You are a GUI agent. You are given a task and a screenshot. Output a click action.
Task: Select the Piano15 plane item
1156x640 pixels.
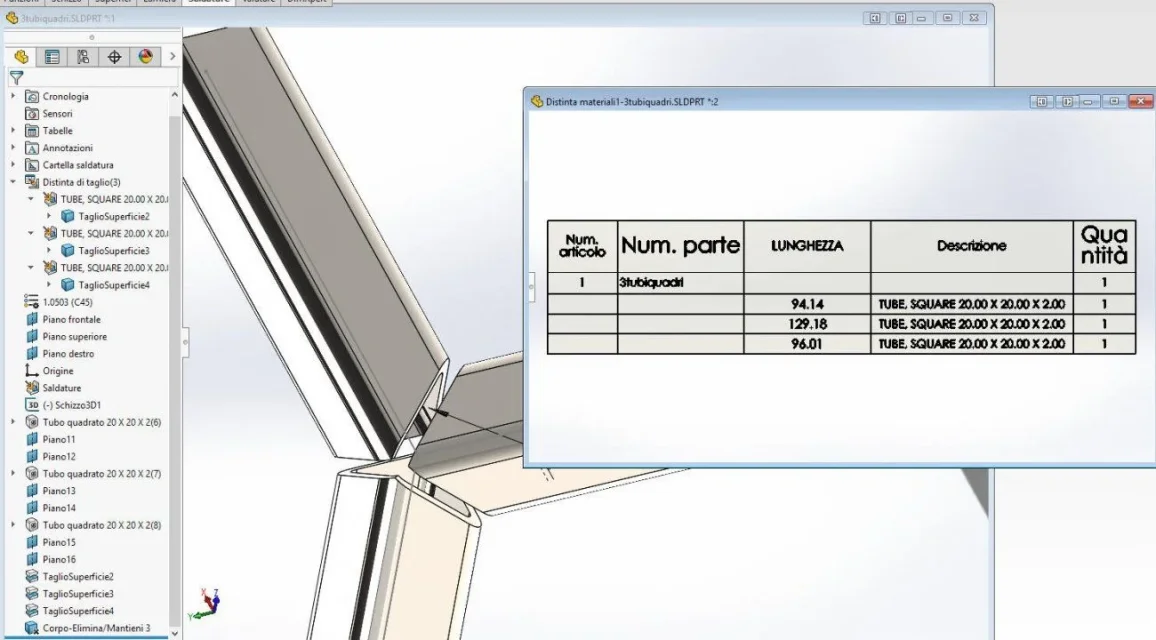click(x=59, y=542)
